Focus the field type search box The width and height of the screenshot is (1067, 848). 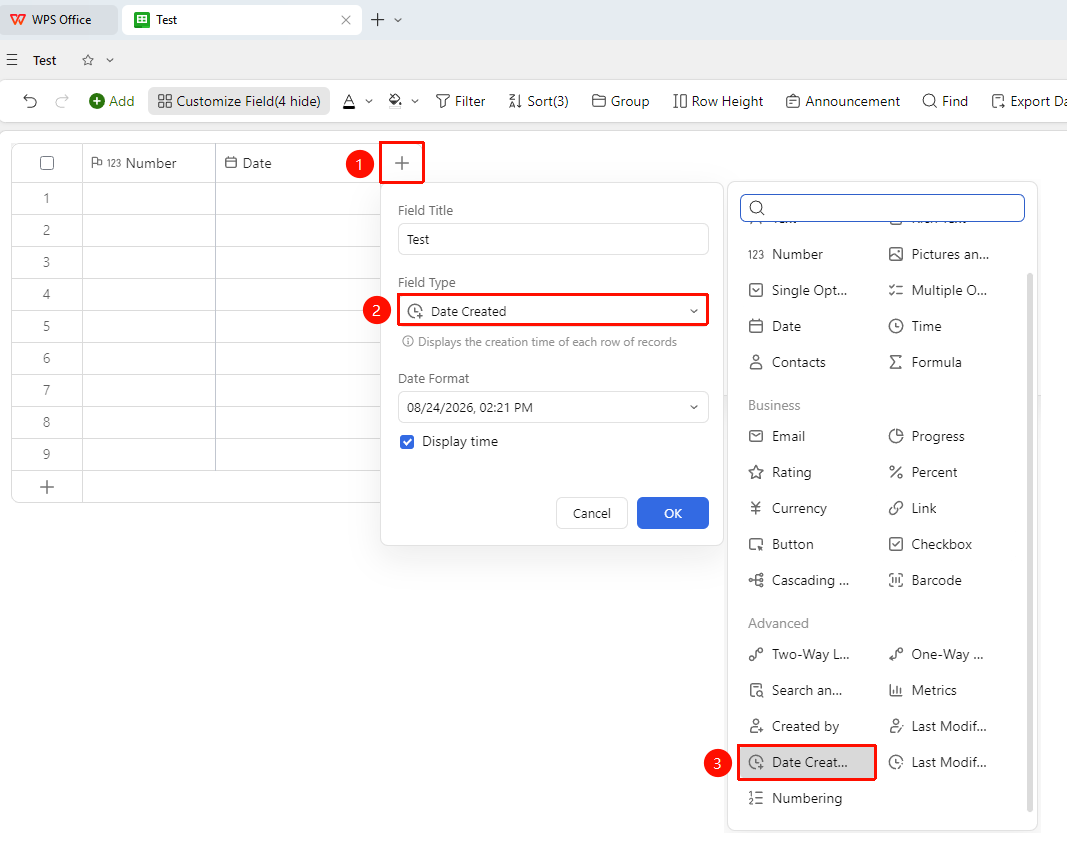tap(882, 208)
